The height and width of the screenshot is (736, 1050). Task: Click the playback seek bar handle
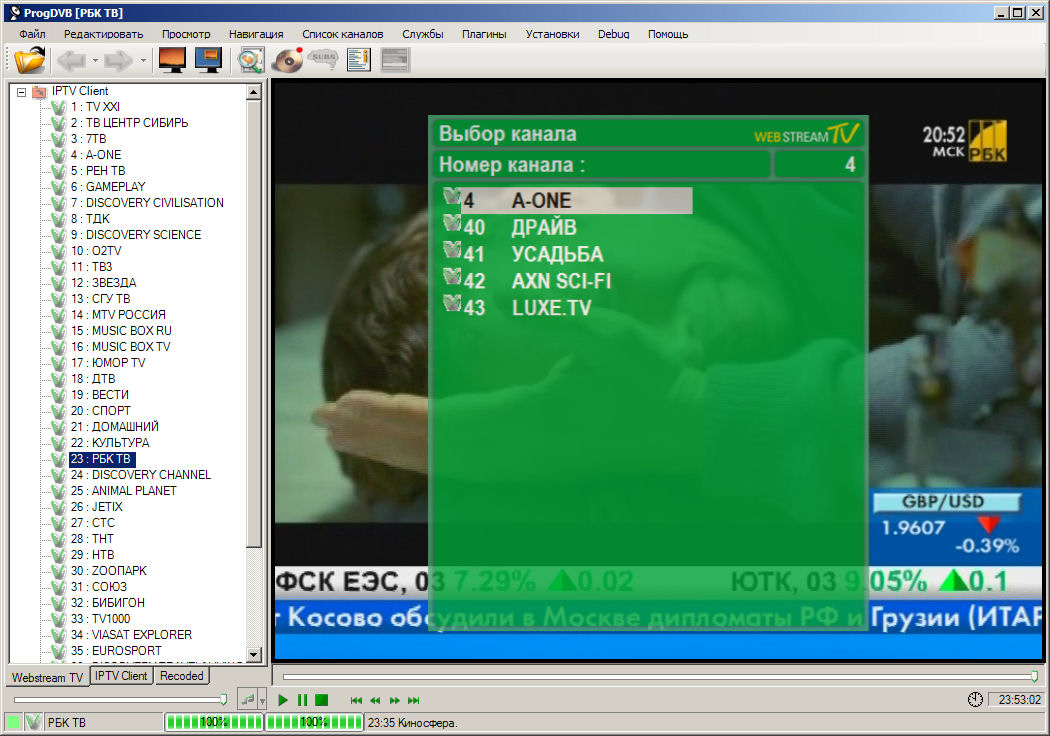click(1035, 676)
